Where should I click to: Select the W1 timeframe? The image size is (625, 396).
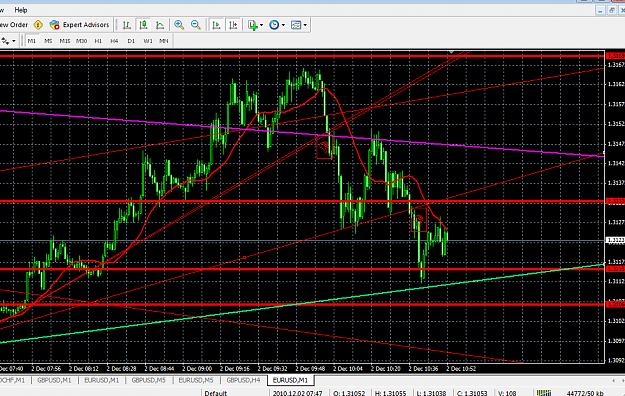pos(148,41)
